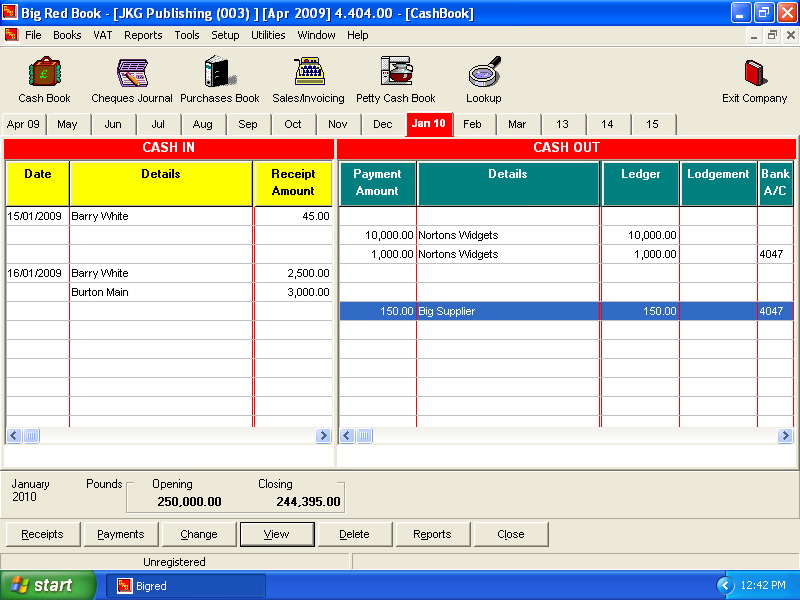
Task: Click the Delete button
Action: point(355,534)
